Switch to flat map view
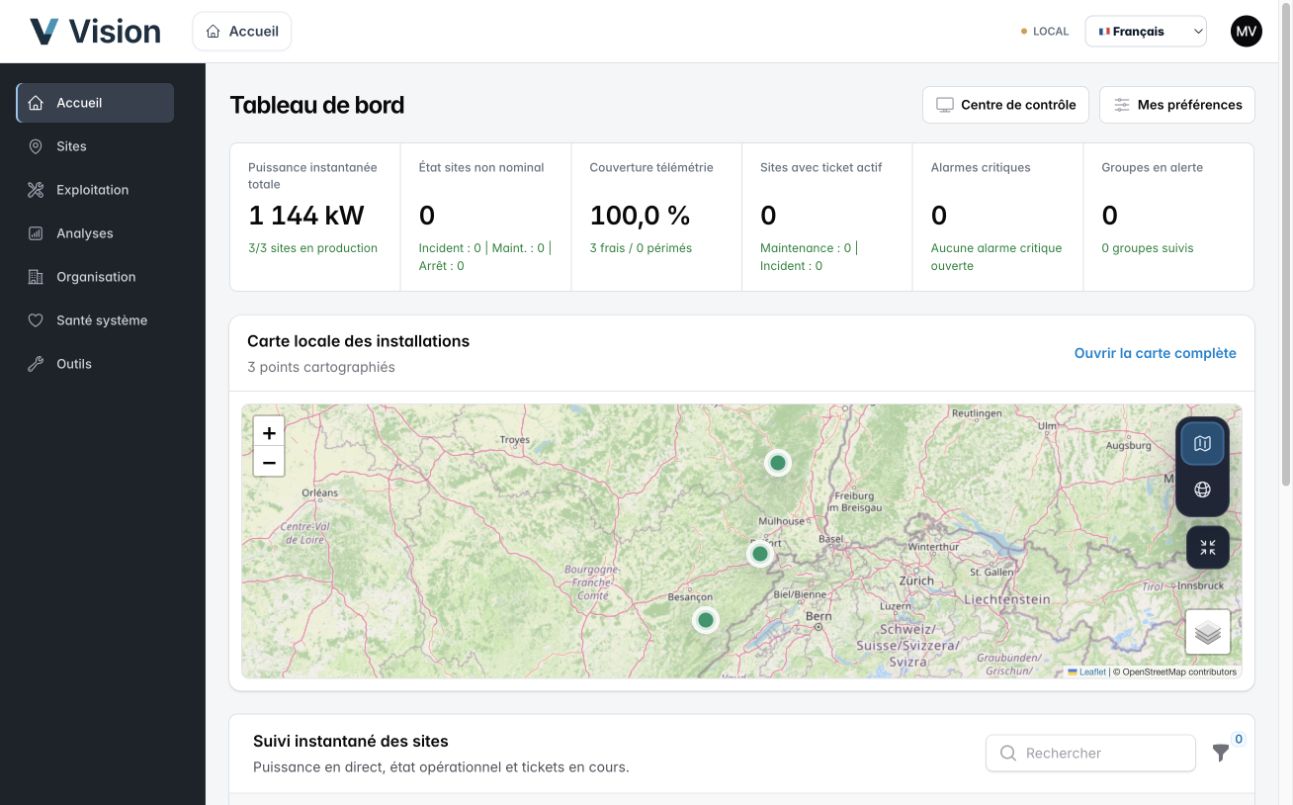Screen dimensions: 1293x805 (x=1202, y=444)
